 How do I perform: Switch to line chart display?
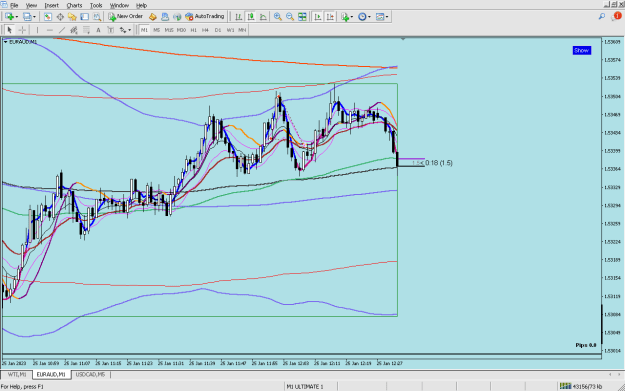[x=263, y=17]
